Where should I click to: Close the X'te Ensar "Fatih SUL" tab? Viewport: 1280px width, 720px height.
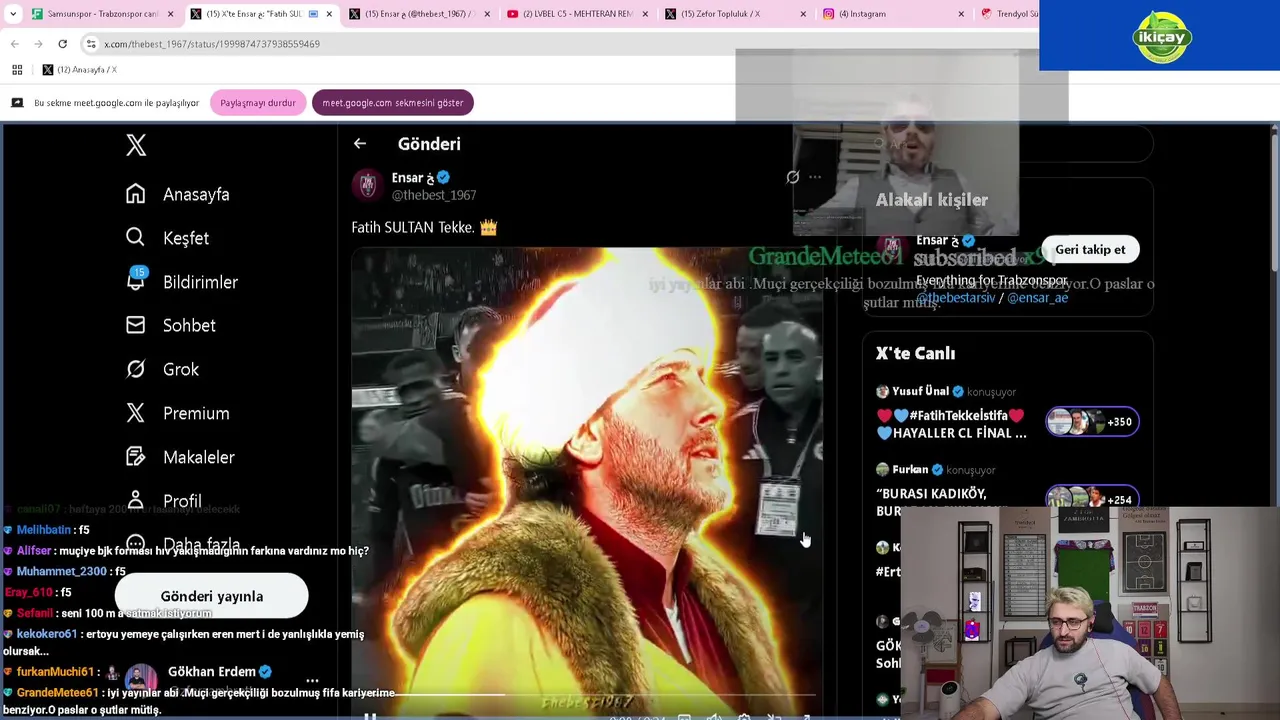(329, 14)
